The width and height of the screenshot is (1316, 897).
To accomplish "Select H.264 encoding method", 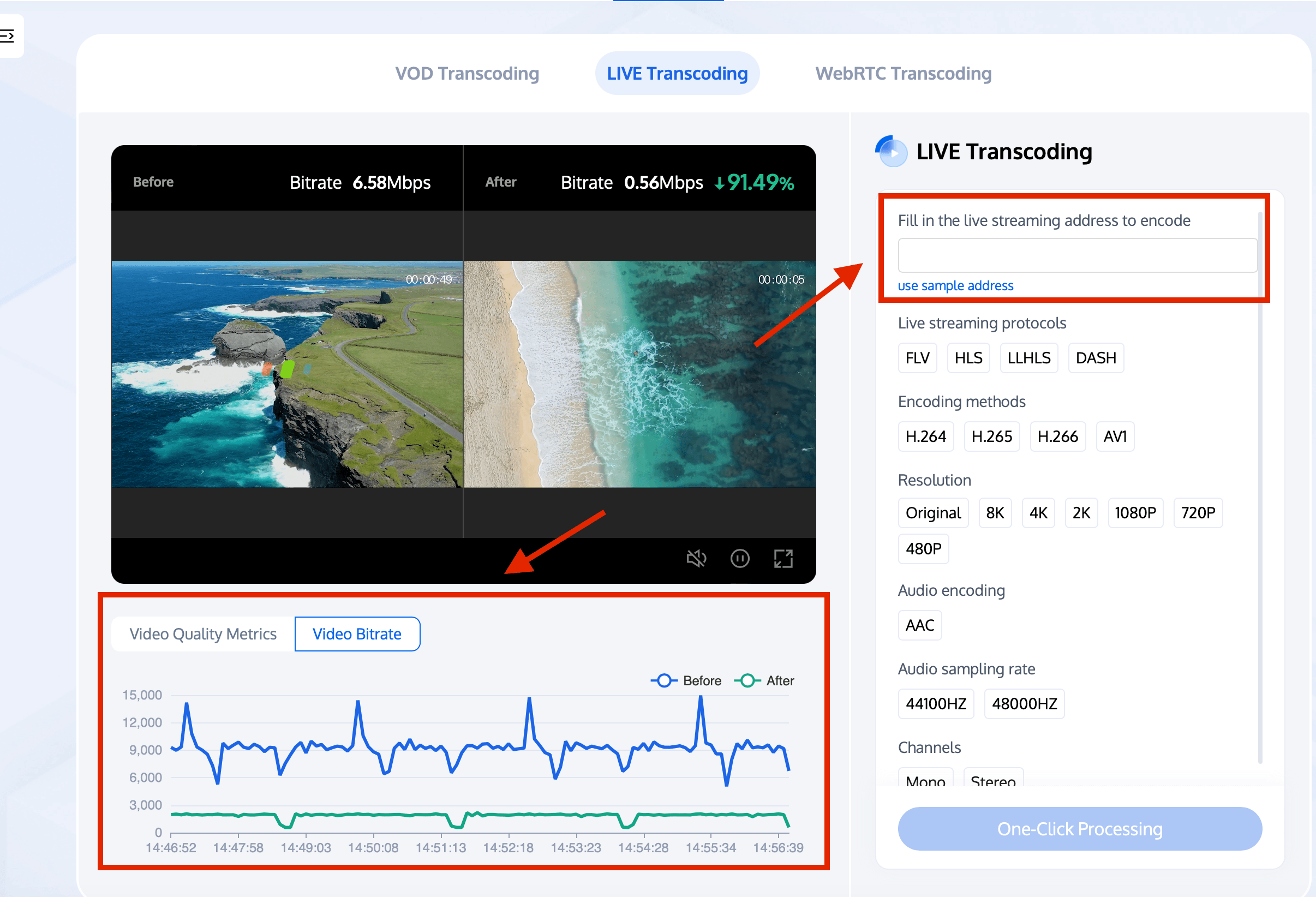I will 926,436.
